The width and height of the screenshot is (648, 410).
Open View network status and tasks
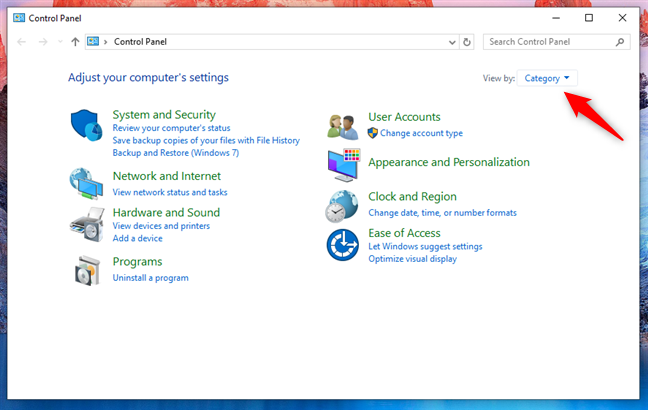(170, 192)
